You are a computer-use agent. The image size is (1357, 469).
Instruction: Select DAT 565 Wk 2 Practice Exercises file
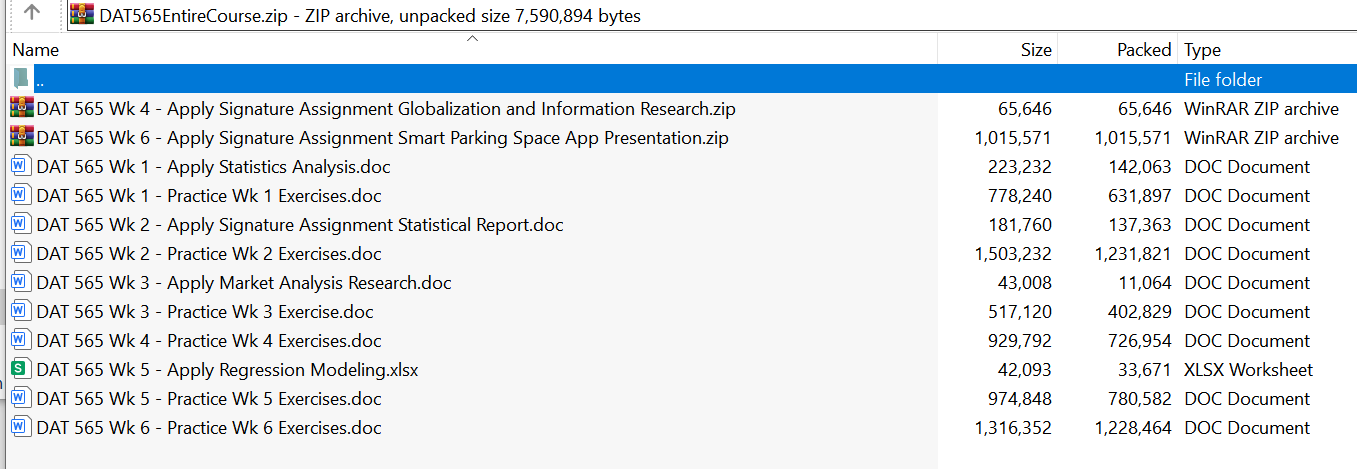(x=209, y=254)
